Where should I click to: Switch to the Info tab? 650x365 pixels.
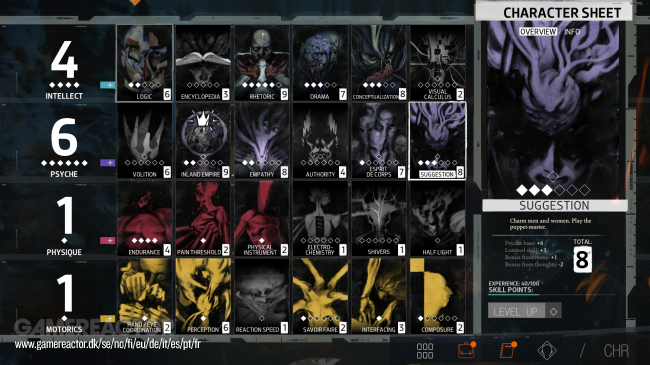[572, 32]
